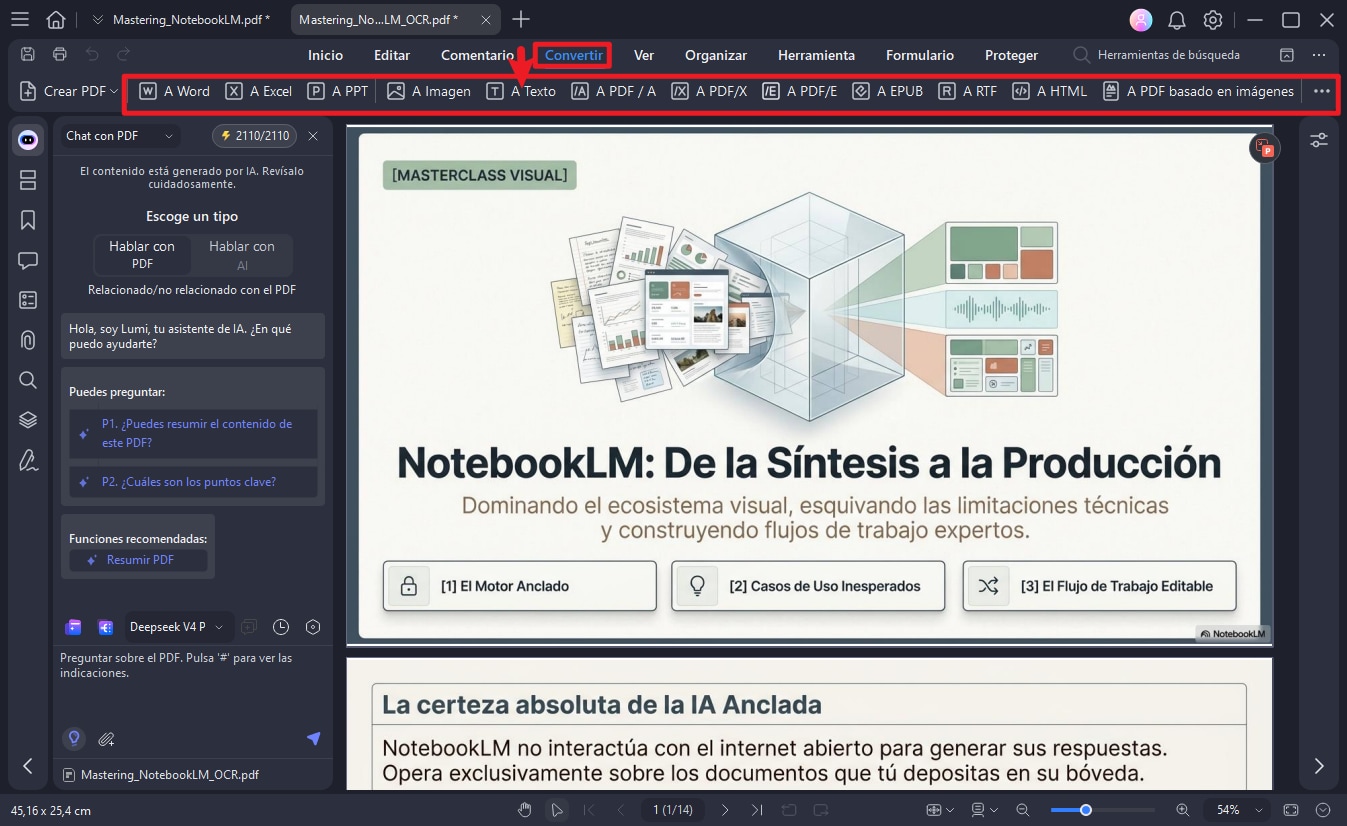Open chat history clock icon
This screenshot has width=1347, height=826.
pyautogui.click(x=281, y=627)
